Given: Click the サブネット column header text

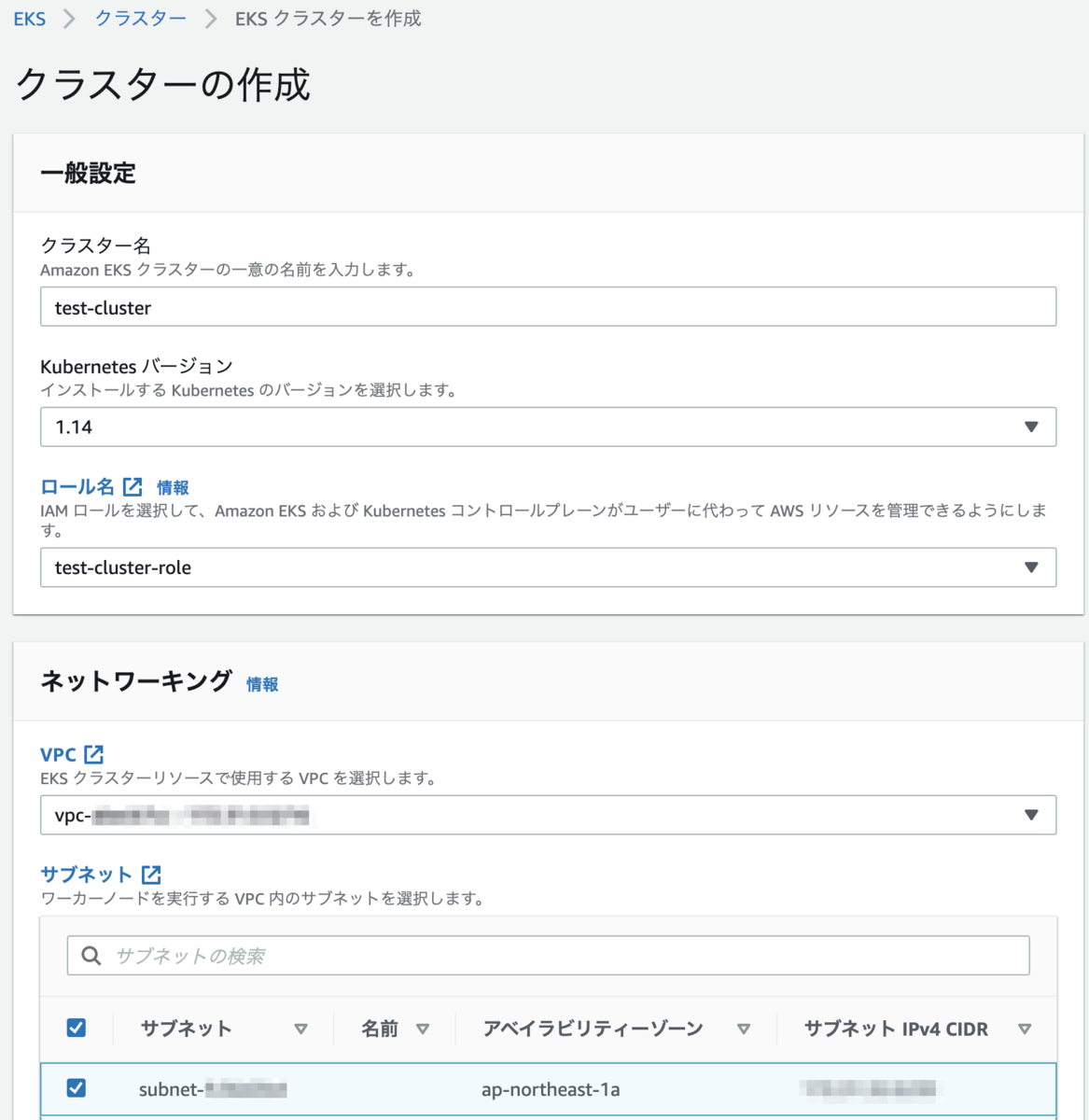Looking at the screenshot, I should 186,1029.
